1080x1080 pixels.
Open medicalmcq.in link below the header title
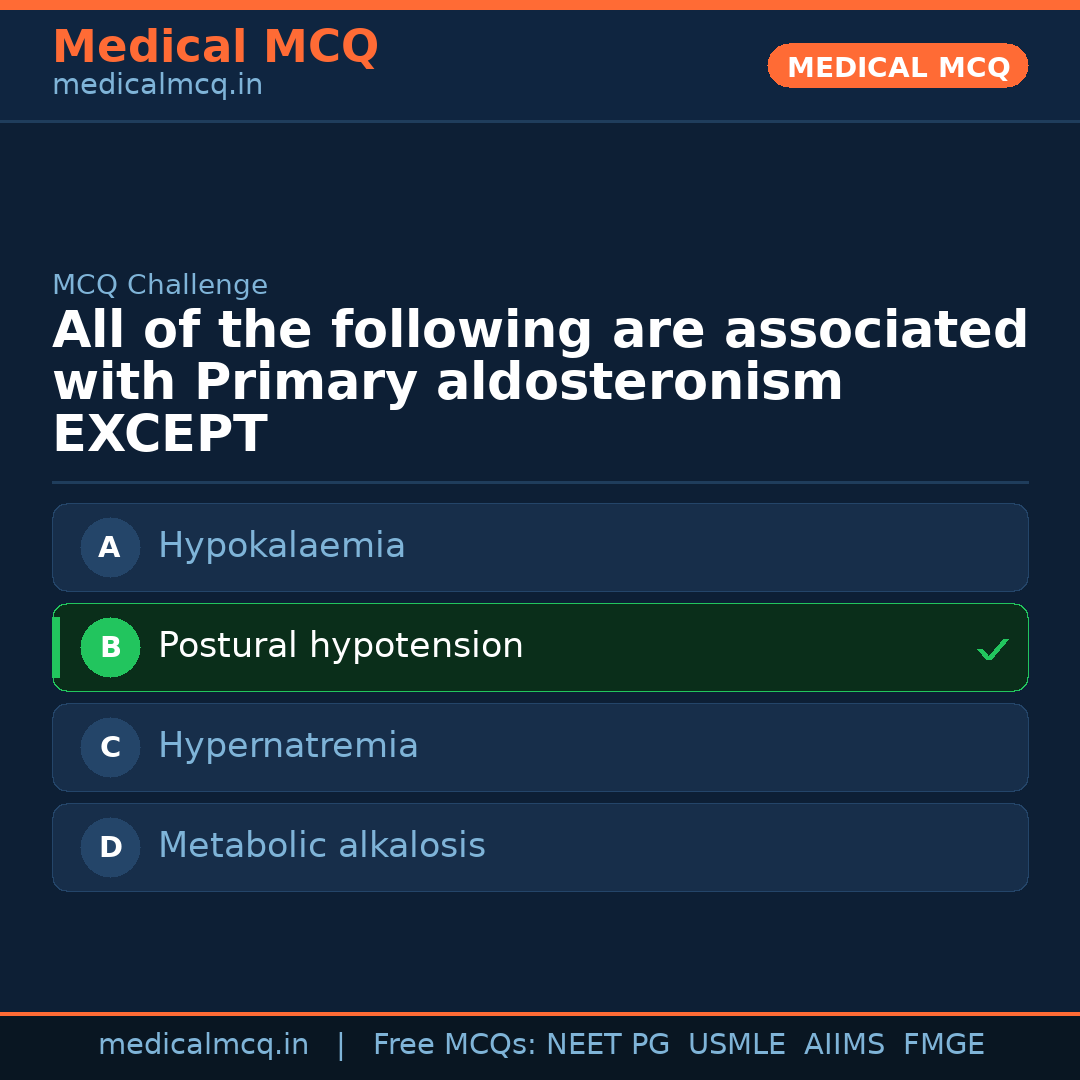click(x=157, y=86)
